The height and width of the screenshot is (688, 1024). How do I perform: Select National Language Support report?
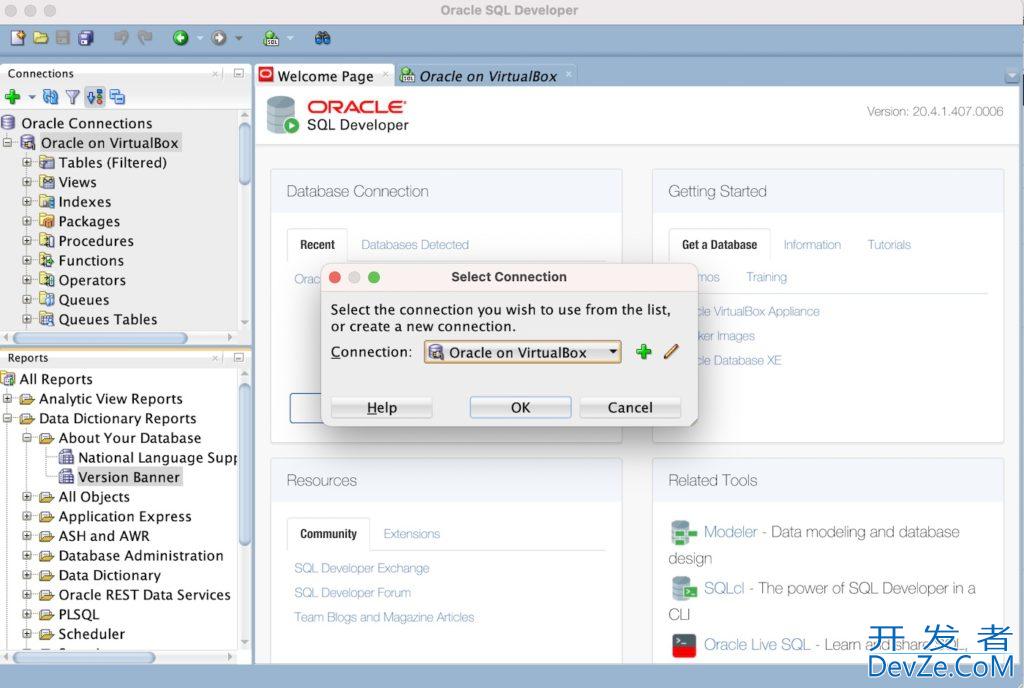[157, 458]
